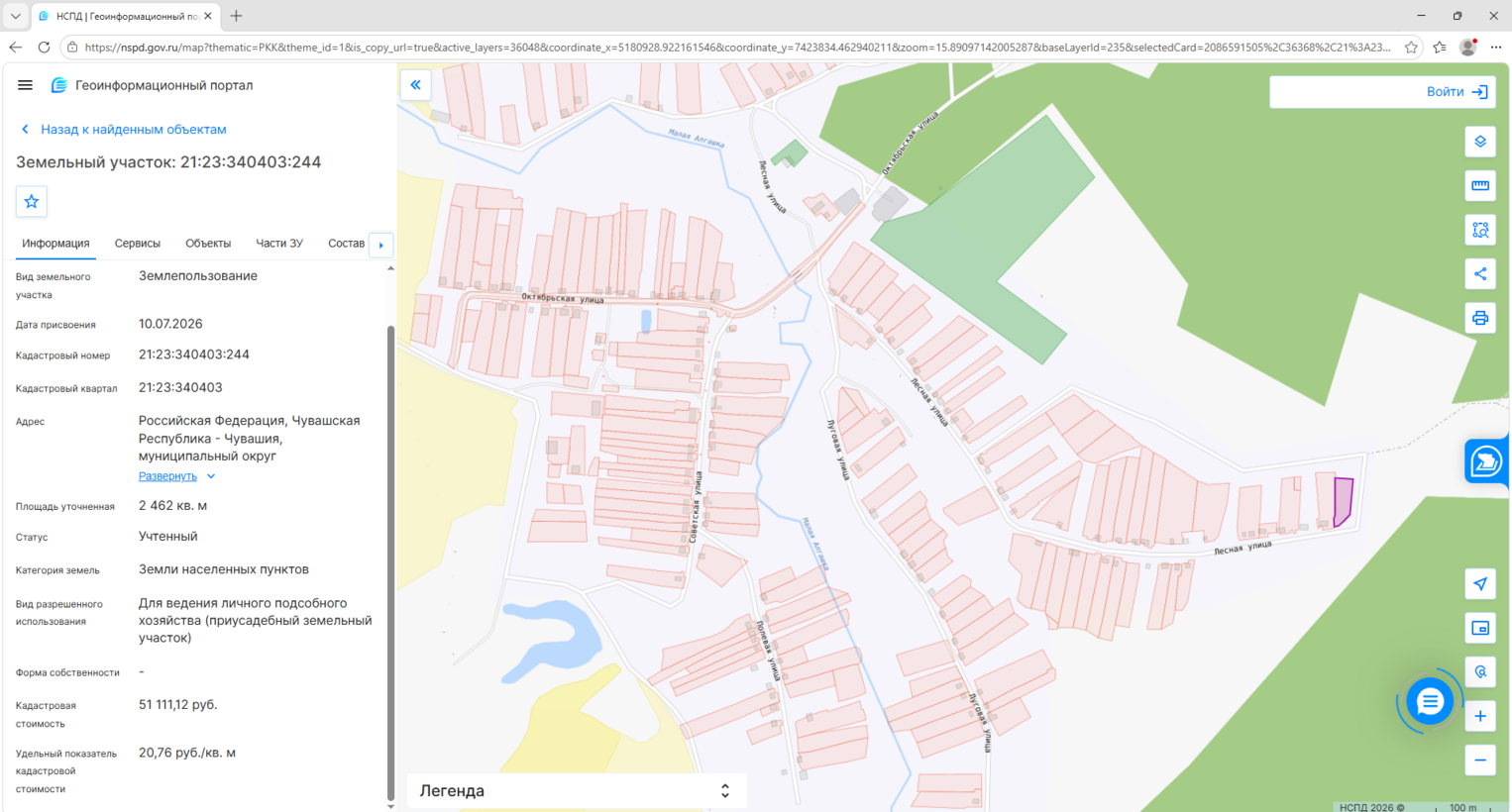This screenshot has height=812, width=1512.
Task: Open browser settings and more menu
Action: coord(1495,47)
